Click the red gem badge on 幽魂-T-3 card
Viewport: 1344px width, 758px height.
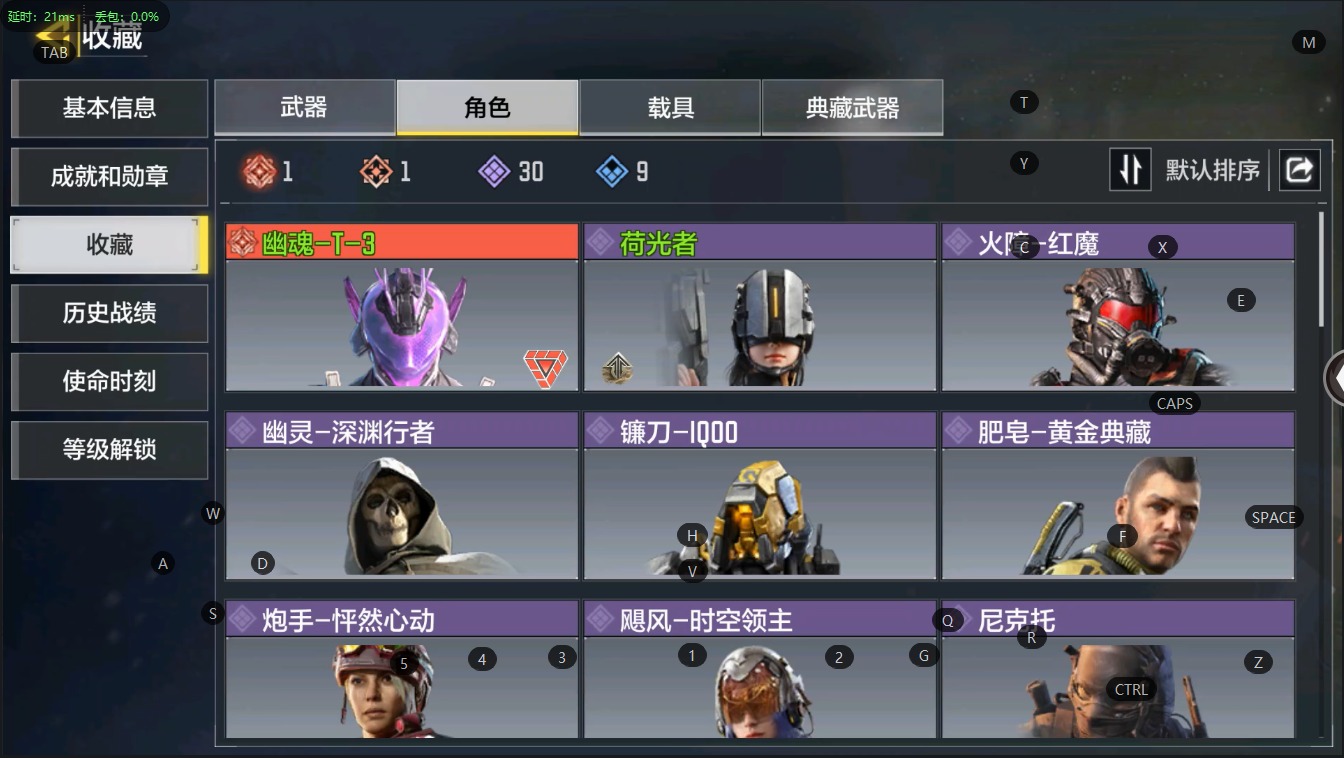(545, 368)
